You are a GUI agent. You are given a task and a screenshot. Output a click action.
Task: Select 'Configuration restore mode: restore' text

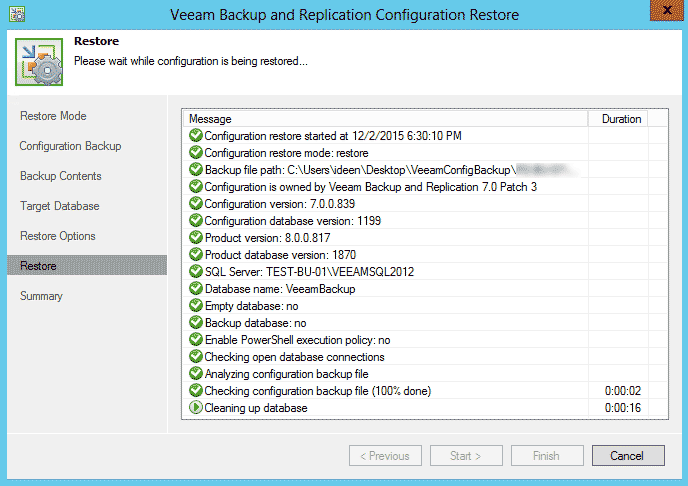click(x=287, y=153)
